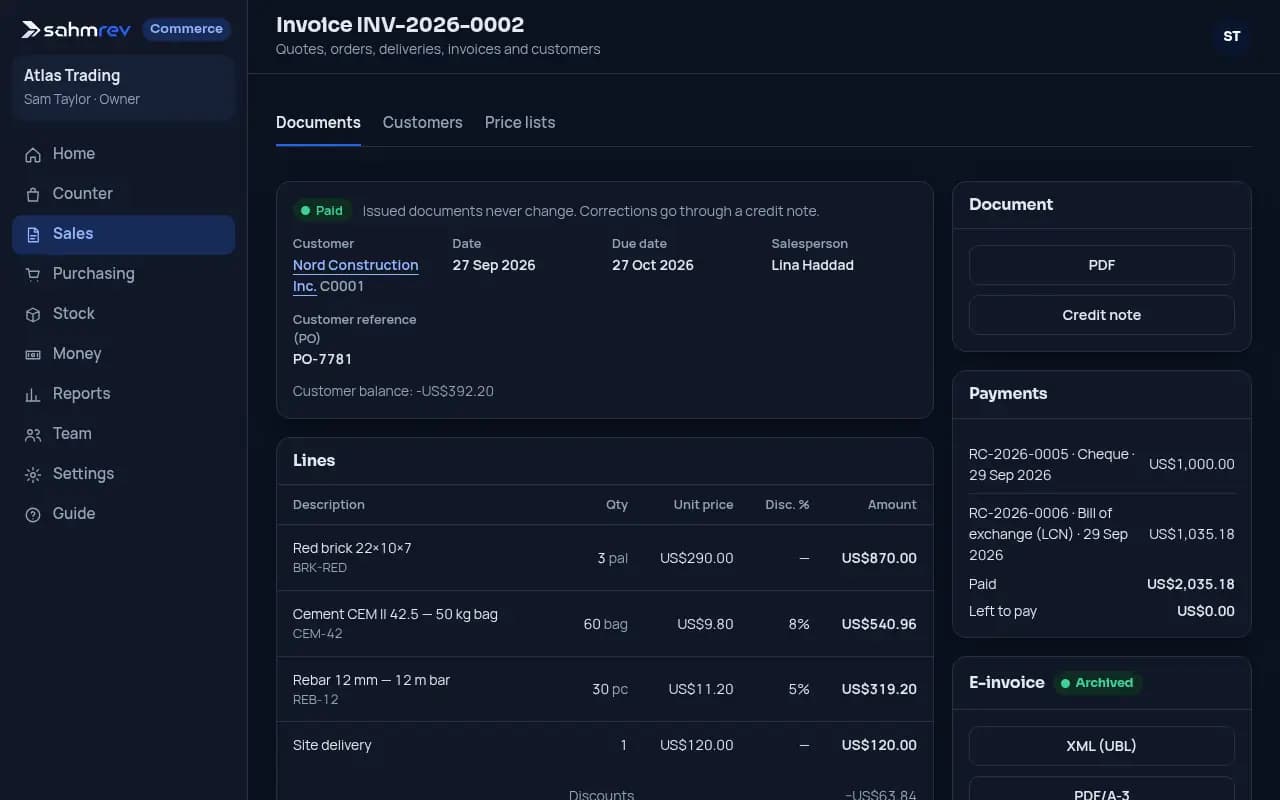Open the Guide help icon
1280x800 pixels.
click(33, 514)
